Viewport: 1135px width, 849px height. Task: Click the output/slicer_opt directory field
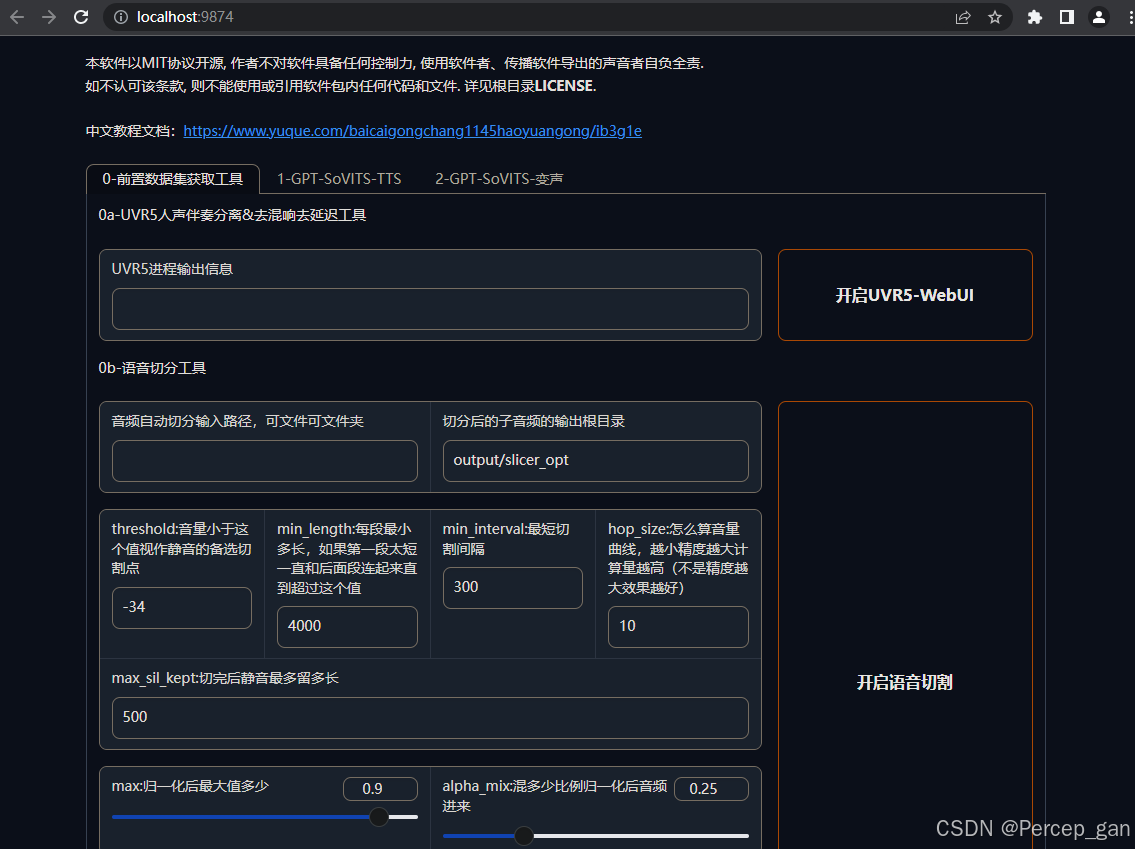pos(596,461)
